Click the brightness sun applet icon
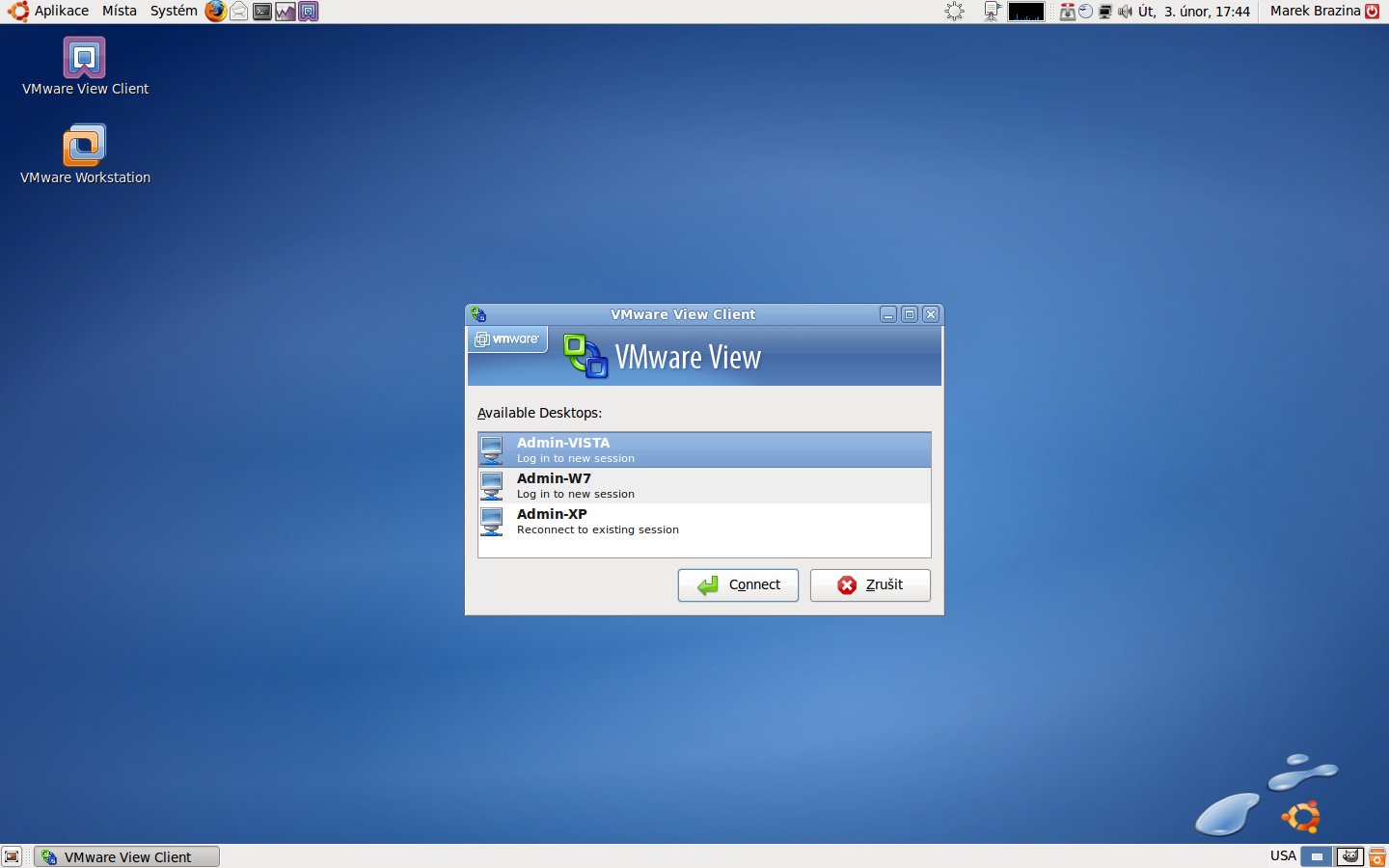 pos(955,12)
